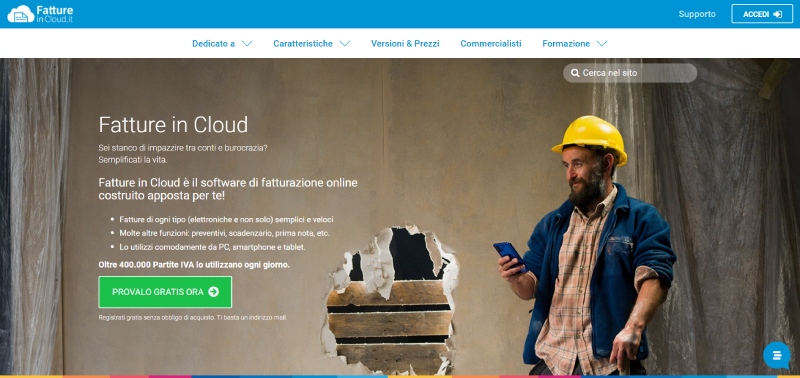Focus the Cerca nel sito field
The height and width of the screenshot is (378, 800).
pyautogui.click(x=630, y=73)
